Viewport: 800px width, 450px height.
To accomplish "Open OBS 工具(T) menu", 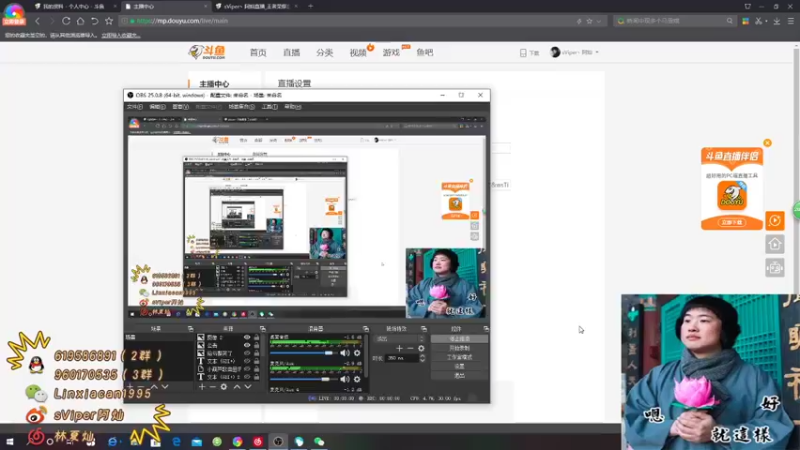I will point(269,107).
